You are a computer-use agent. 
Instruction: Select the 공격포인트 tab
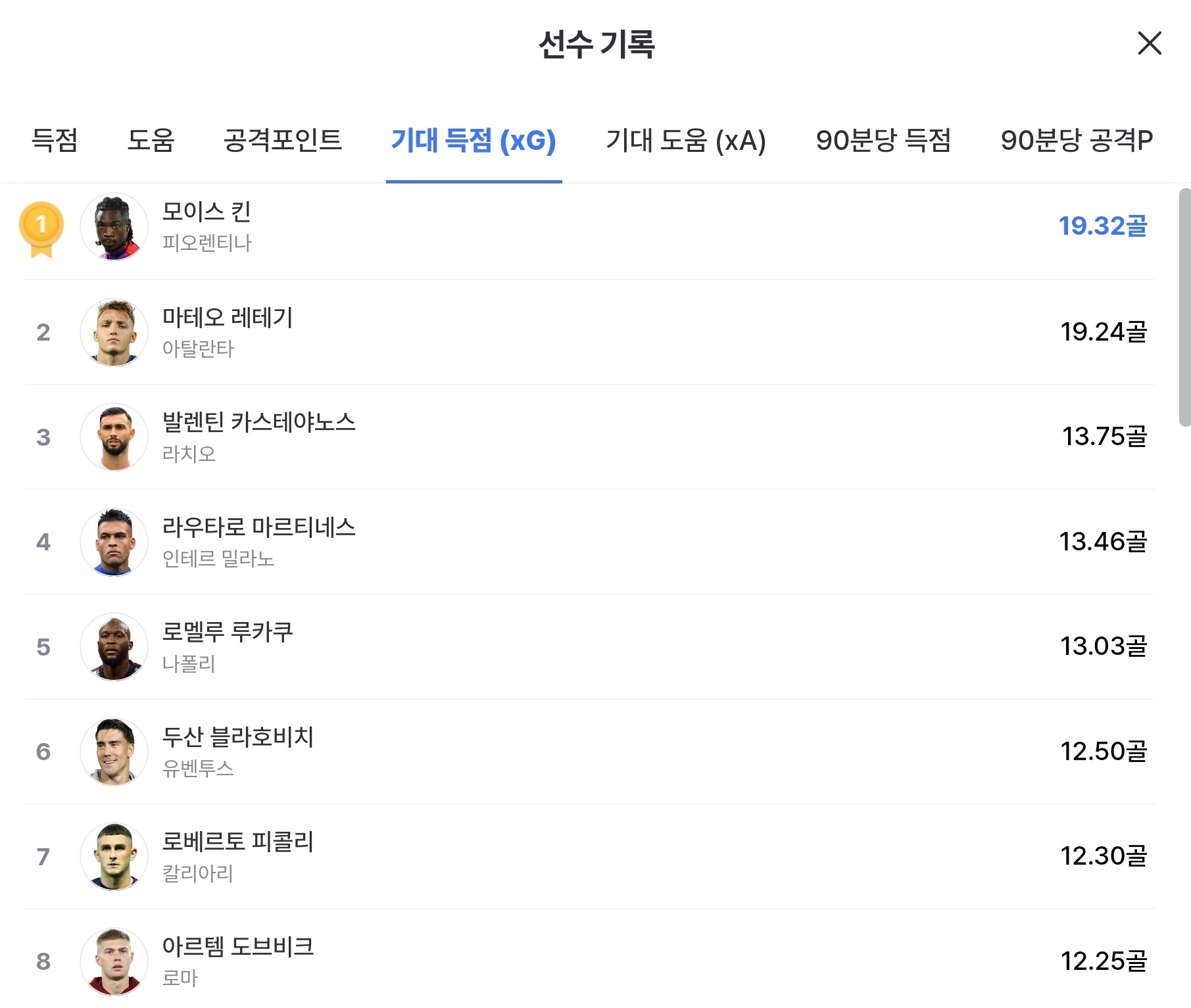coord(283,140)
